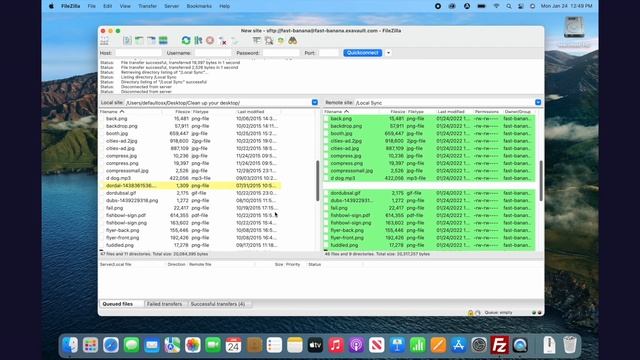640x360 pixels.
Task: Sort remote pane by Filename column
Action: 352,111
